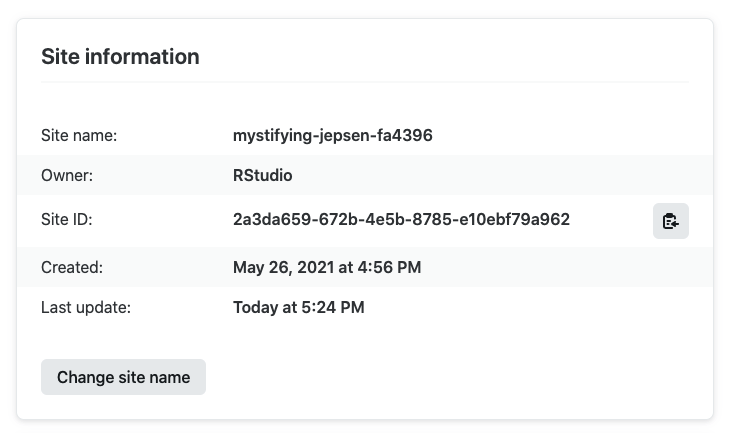
Task: Click the 'Site ID:' label
Action: [x=67, y=220]
